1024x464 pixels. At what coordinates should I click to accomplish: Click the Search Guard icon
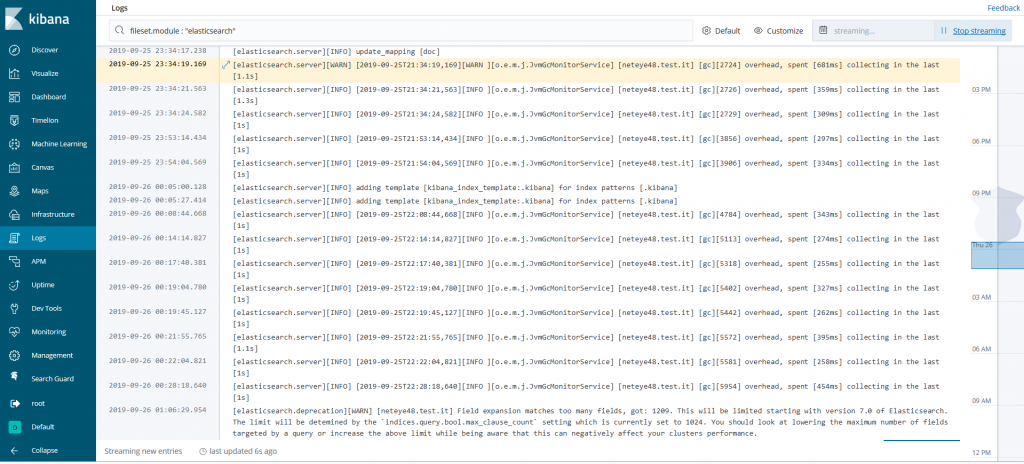click(15, 378)
